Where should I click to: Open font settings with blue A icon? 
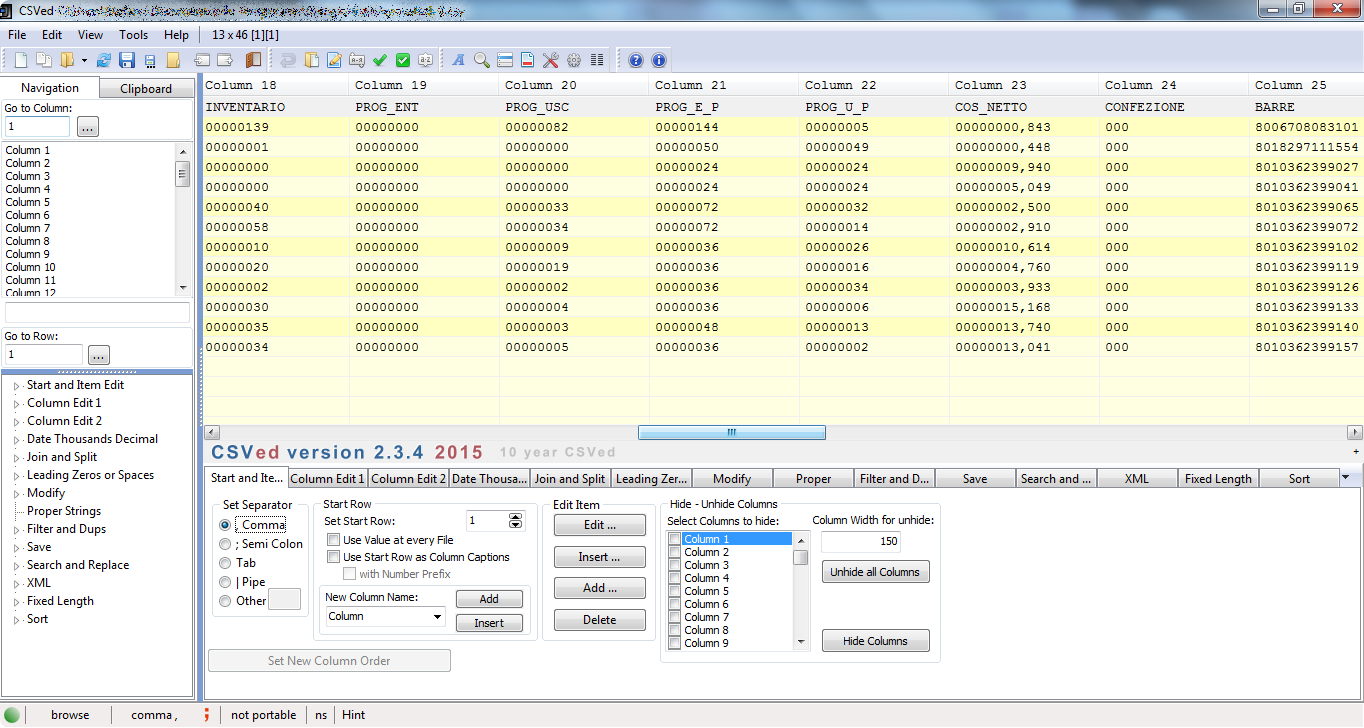pyautogui.click(x=459, y=60)
